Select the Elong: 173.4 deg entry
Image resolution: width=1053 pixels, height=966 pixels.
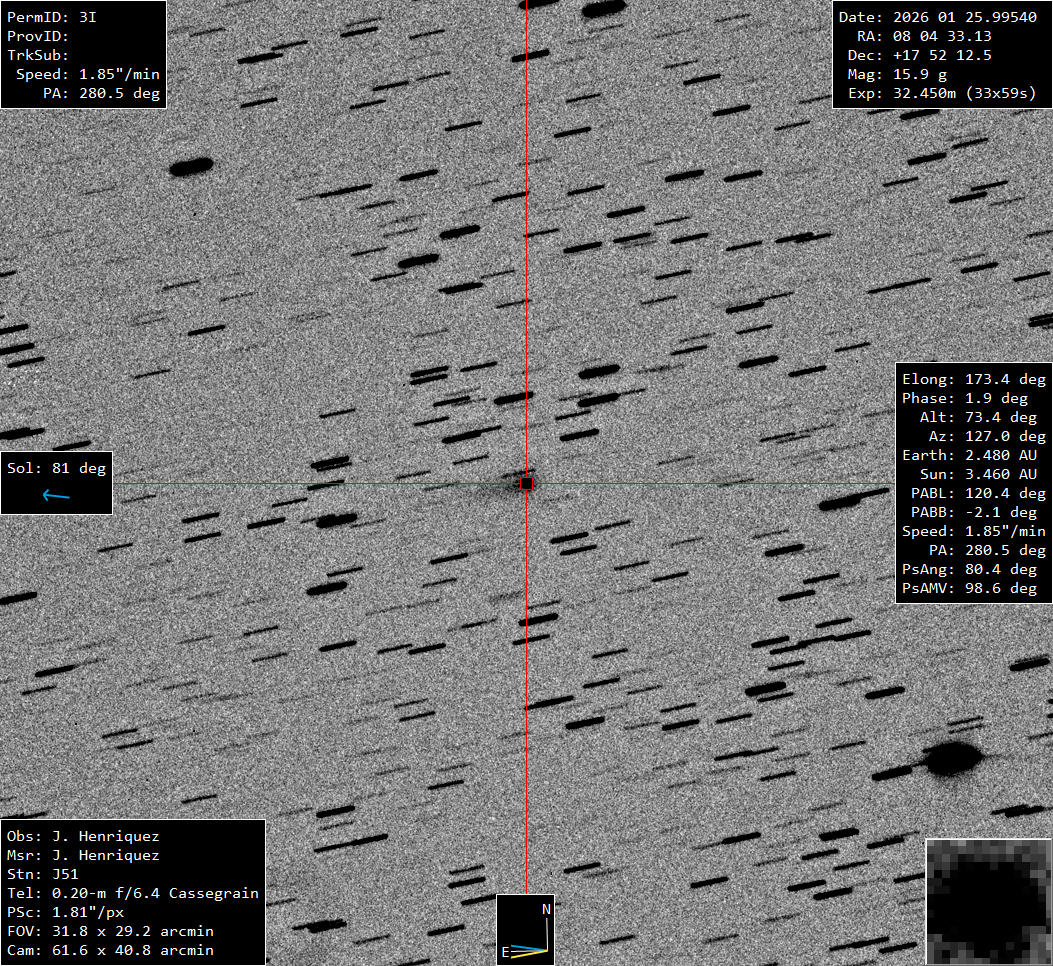pyautogui.click(x=973, y=379)
